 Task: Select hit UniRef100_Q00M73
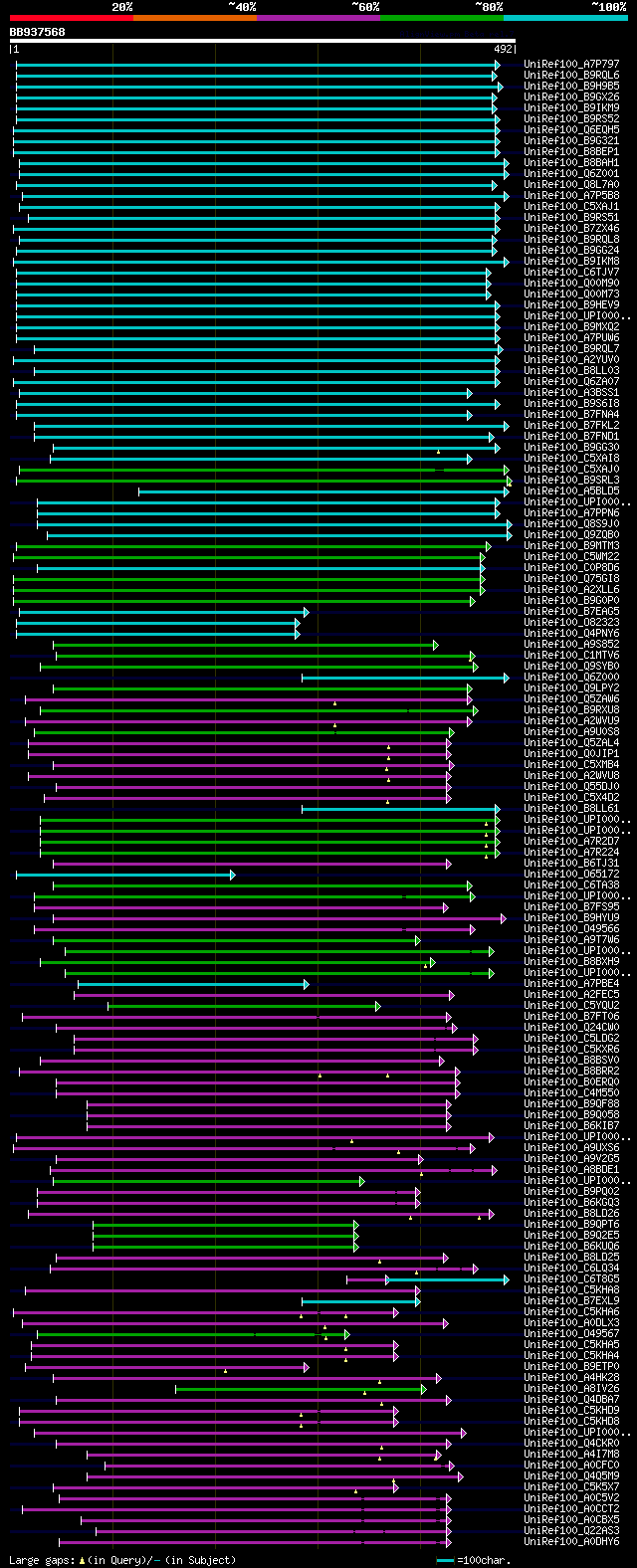(571, 294)
